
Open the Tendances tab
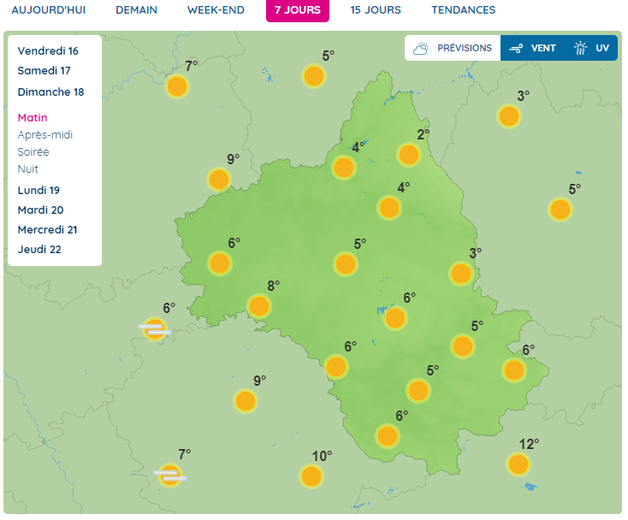(x=463, y=10)
